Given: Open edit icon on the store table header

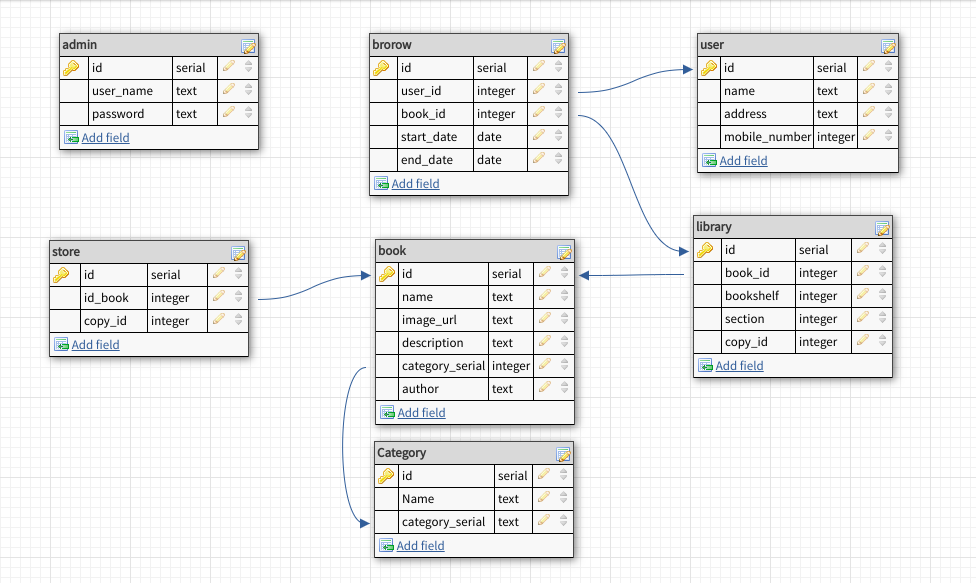Looking at the screenshot, I should (238, 253).
